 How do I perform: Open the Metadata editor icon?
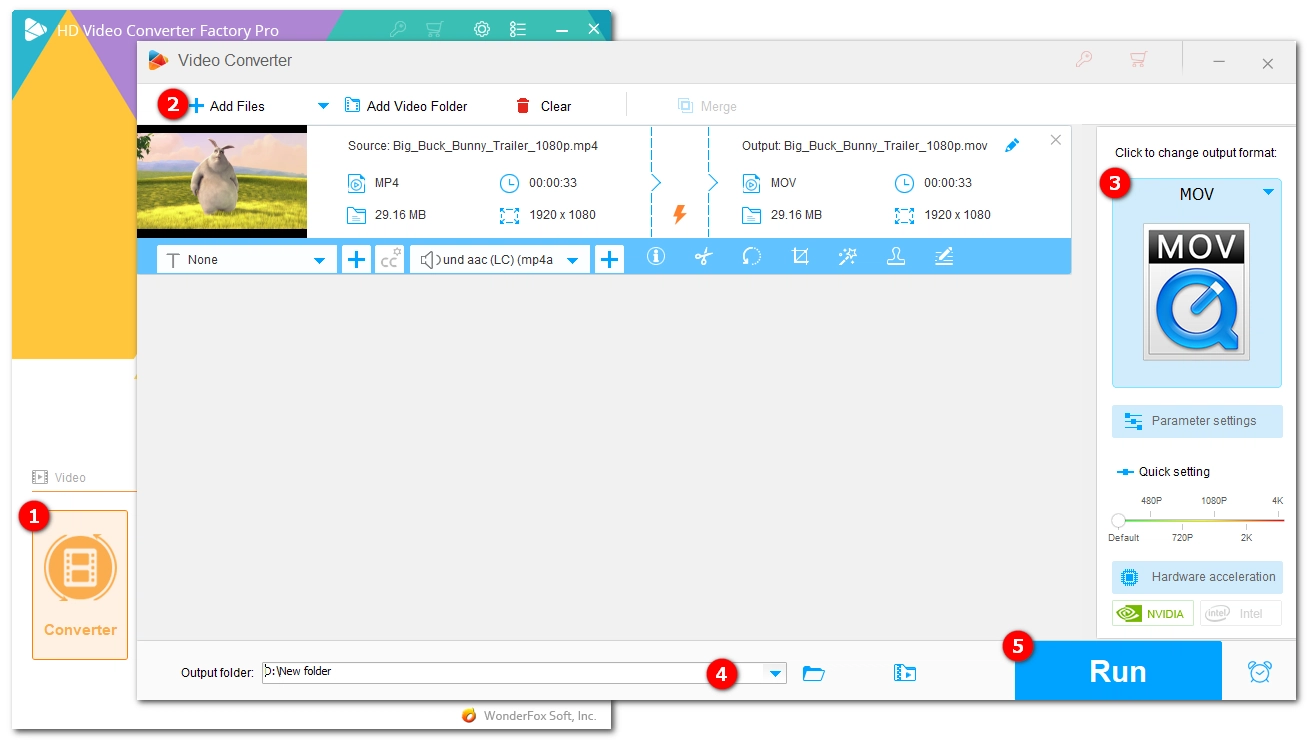944,257
